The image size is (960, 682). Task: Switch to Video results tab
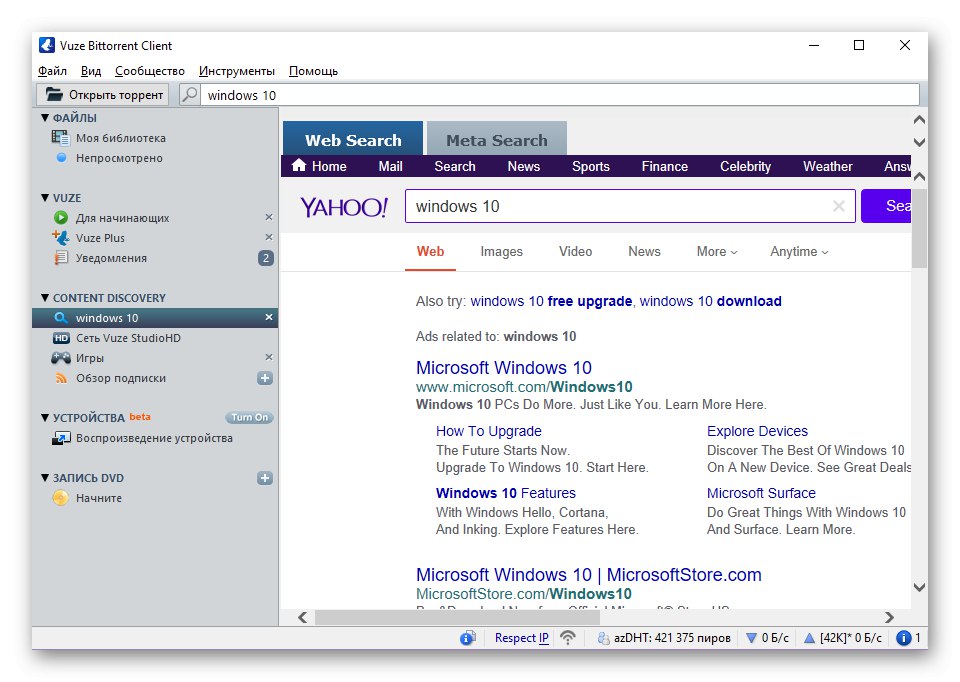576,252
